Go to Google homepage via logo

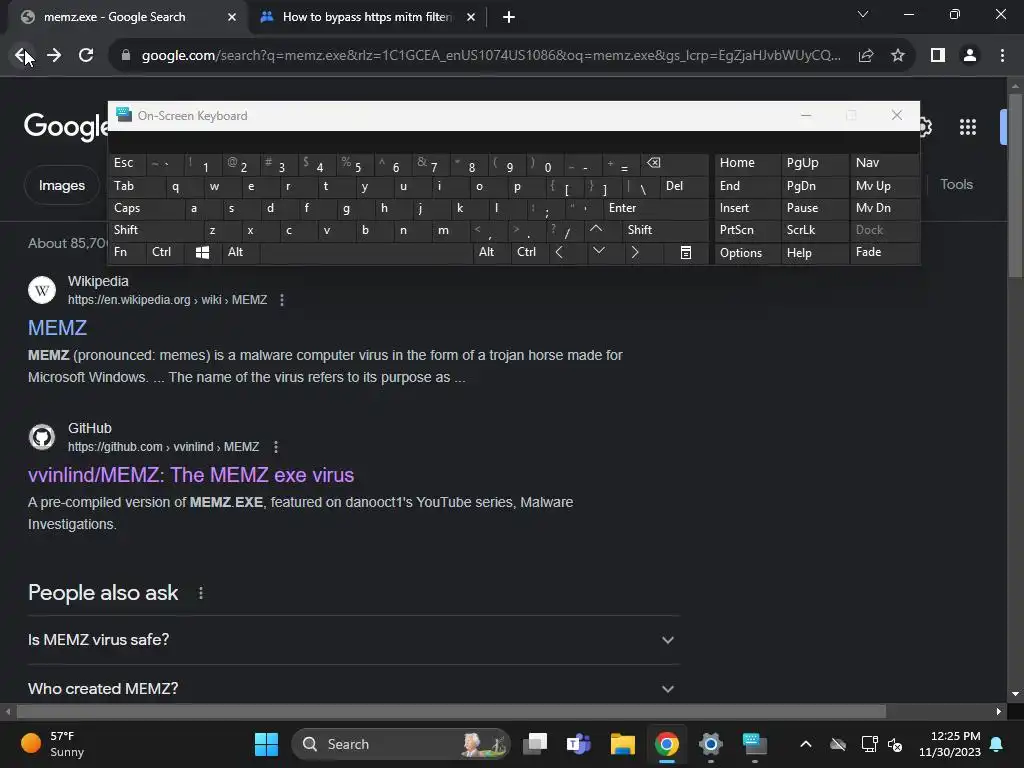pos(66,125)
